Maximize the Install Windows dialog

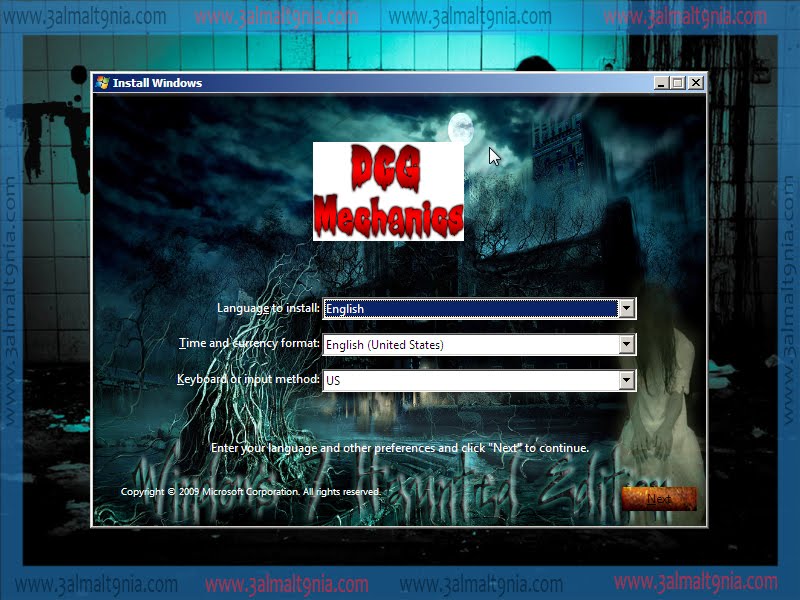tap(678, 83)
